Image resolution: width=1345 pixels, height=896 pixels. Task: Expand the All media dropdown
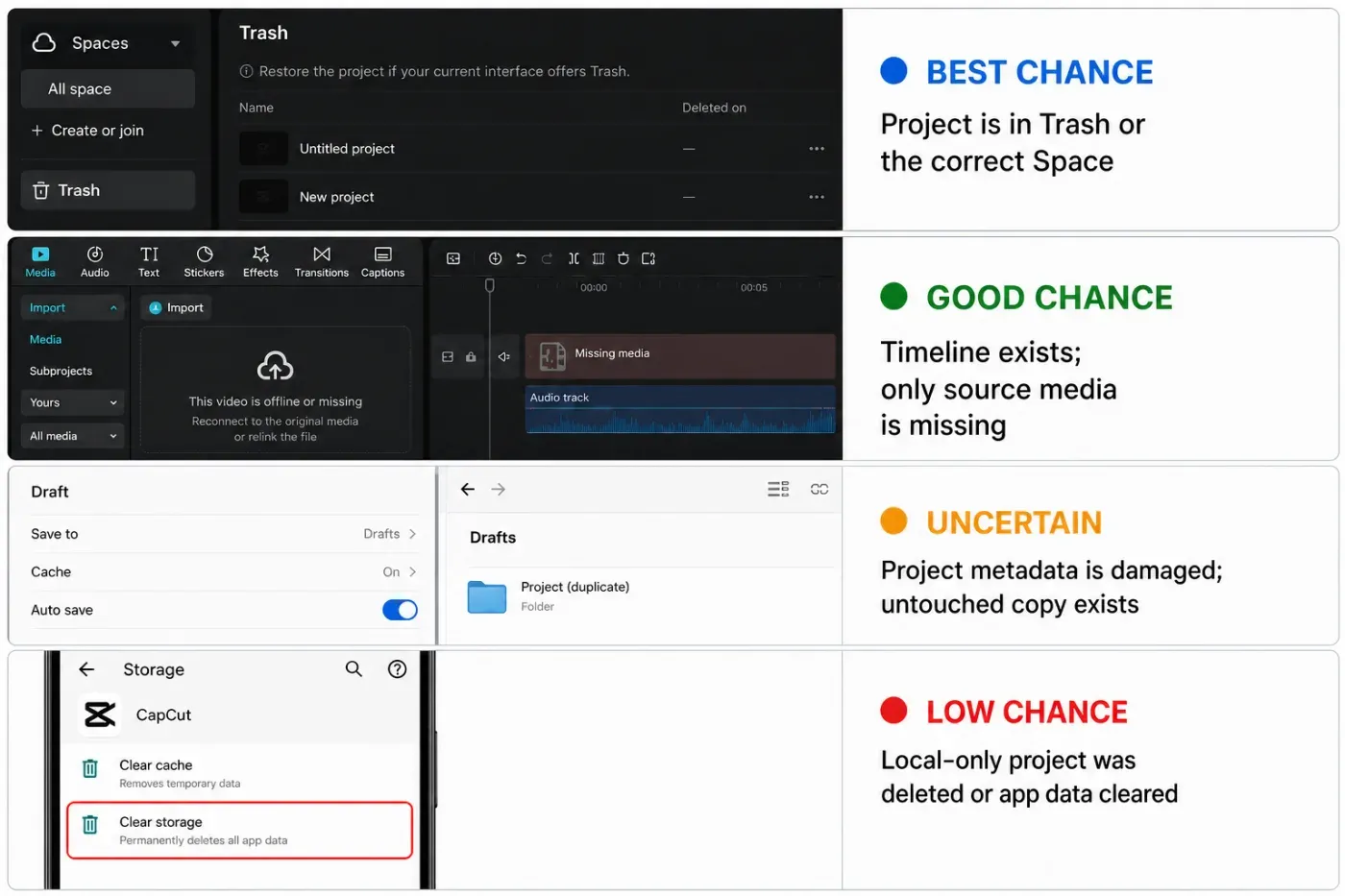(73, 436)
